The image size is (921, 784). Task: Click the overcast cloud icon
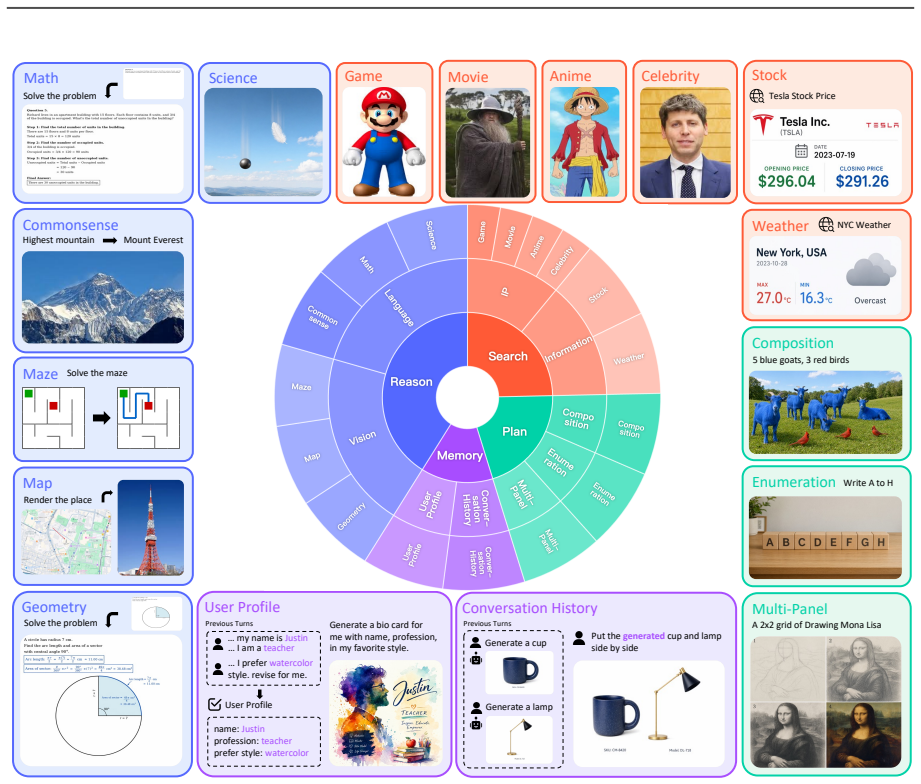pos(871,270)
